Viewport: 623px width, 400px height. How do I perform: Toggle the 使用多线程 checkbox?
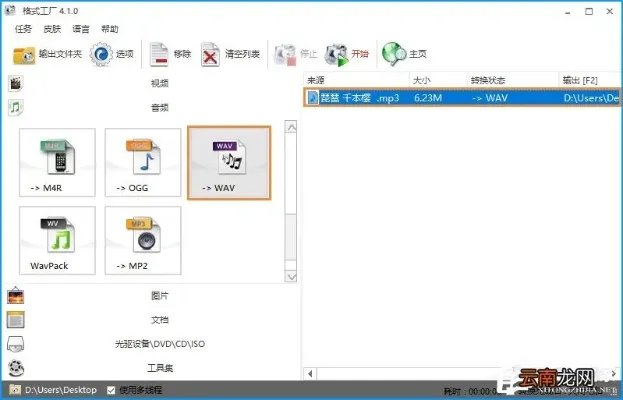coord(111,390)
